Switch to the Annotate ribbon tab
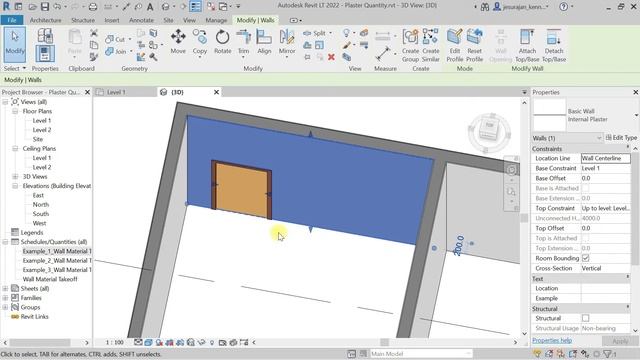The height and width of the screenshot is (360, 640). coord(141,20)
